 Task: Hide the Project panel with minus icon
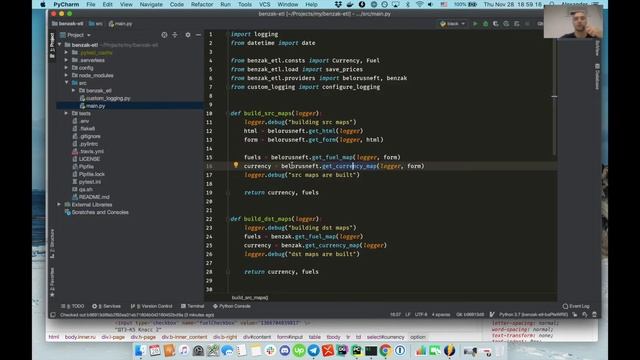click(x=198, y=35)
